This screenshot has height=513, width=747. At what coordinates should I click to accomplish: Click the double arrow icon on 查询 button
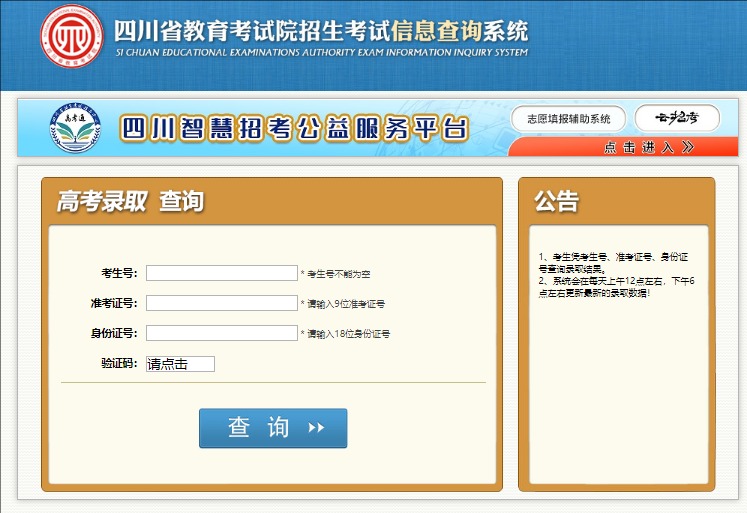(x=316, y=428)
